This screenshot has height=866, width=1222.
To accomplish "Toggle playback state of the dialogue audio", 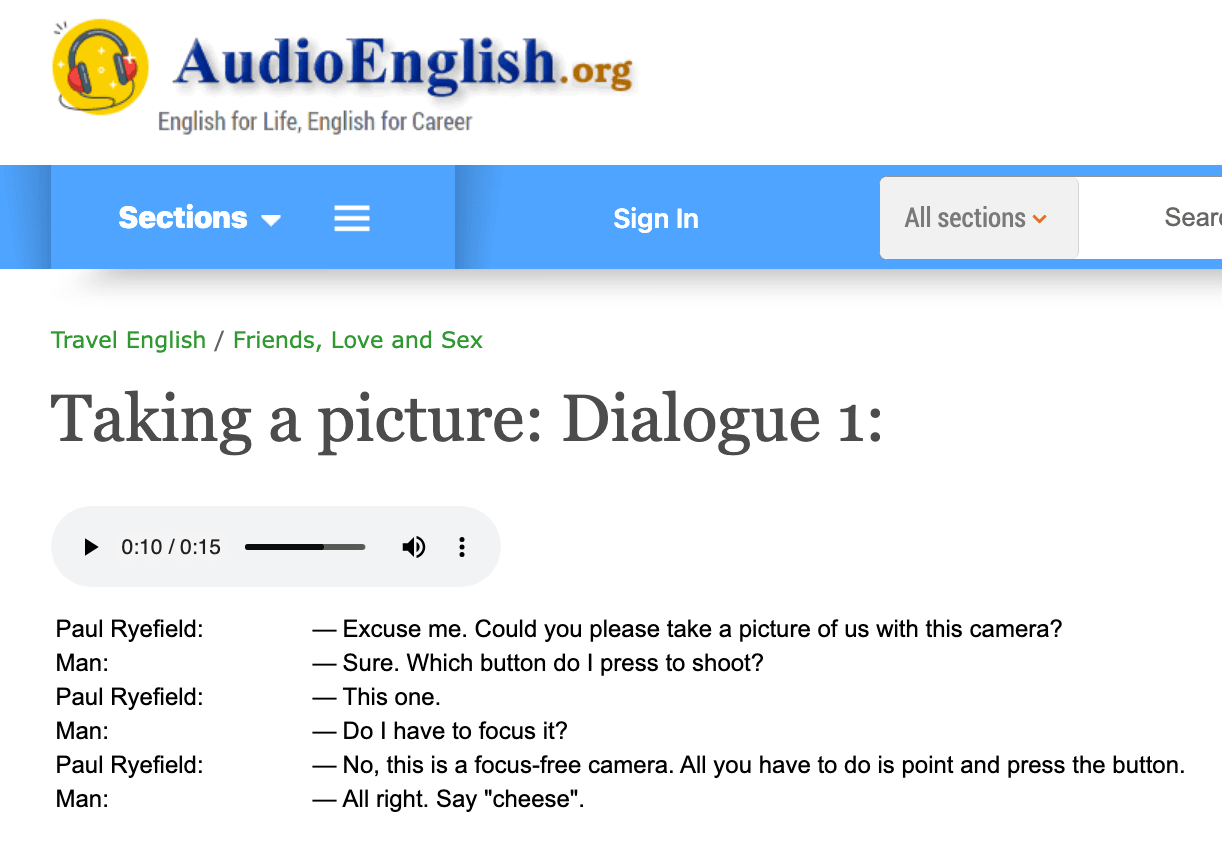I will coord(90,547).
